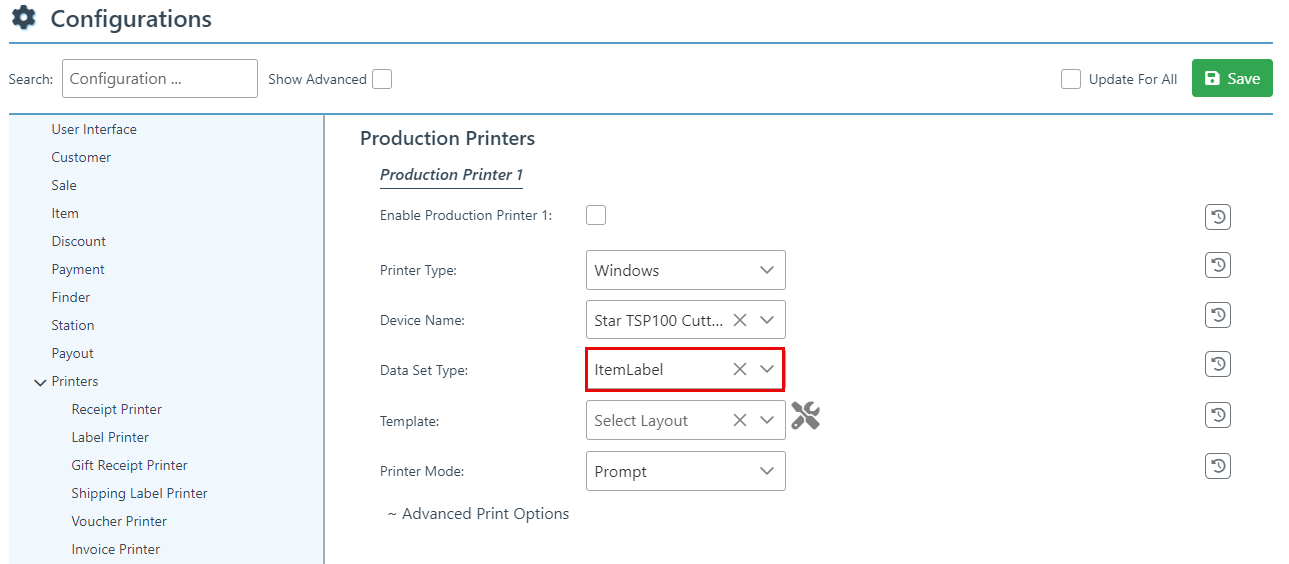Open the Payment configuration section
Screen dimensions: 1289x564
click(78, 269)
